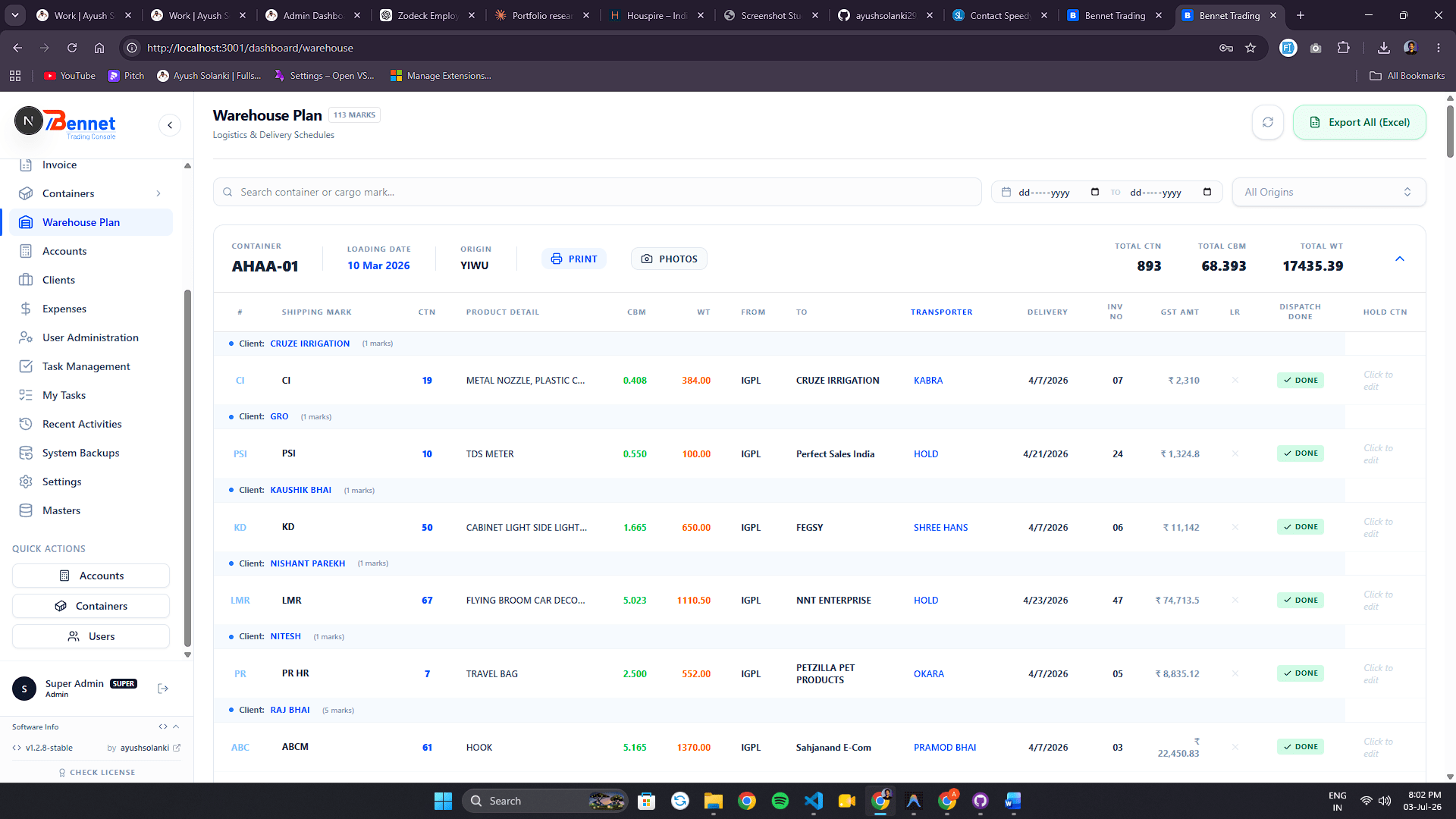
Task: Switch to Admin Dashboard browser tab
Action: (312, 15)
